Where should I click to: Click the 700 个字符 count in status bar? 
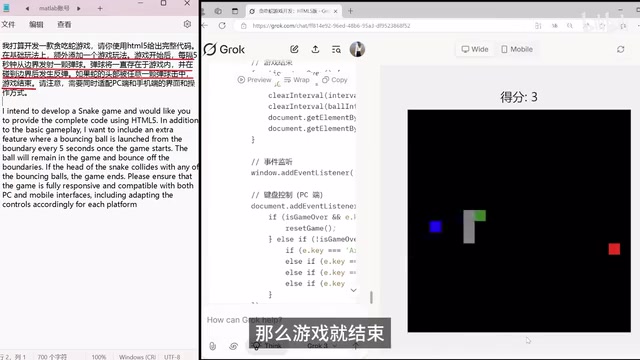click(x=52, y=357)
